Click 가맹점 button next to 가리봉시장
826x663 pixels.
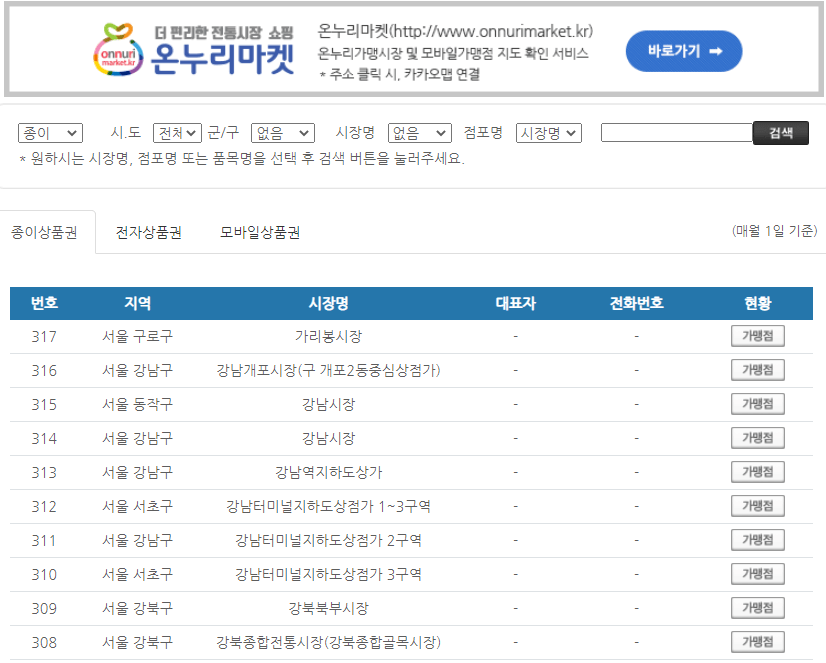[757, 337]
